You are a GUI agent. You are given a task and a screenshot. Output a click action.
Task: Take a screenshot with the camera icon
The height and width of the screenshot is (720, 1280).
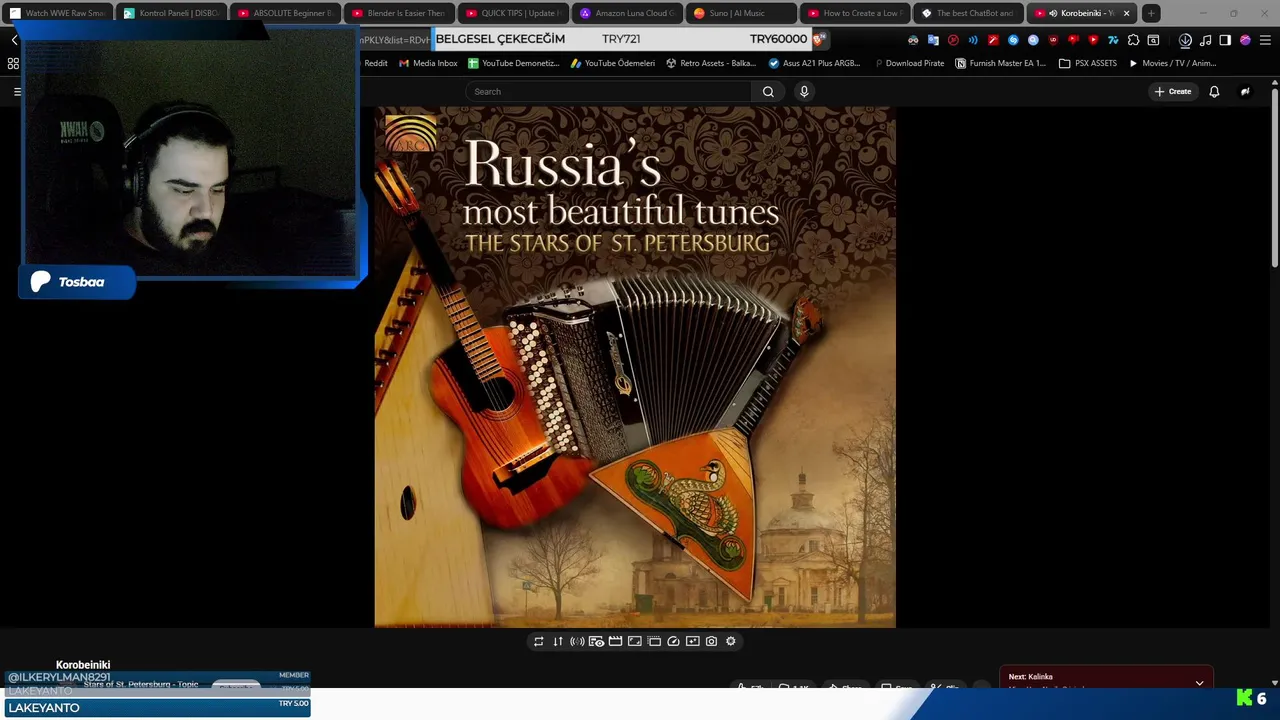711,641
